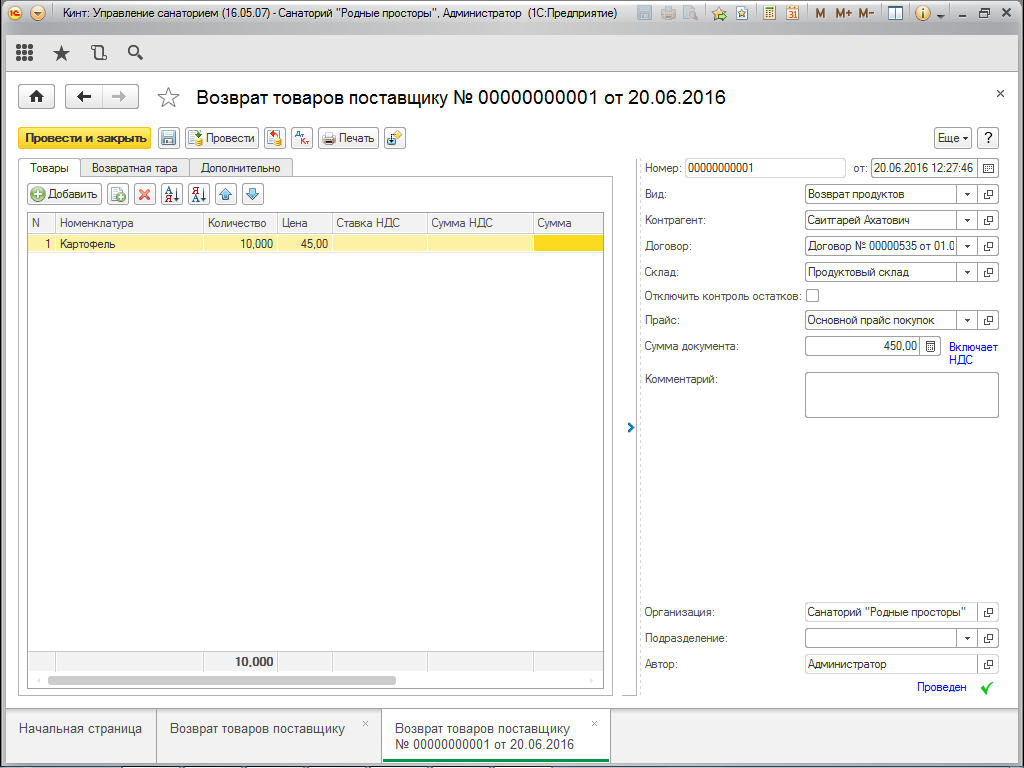Viewport: 1024px width, 768px height.
Task: Open the Еще menu
Action: [953, 138]
